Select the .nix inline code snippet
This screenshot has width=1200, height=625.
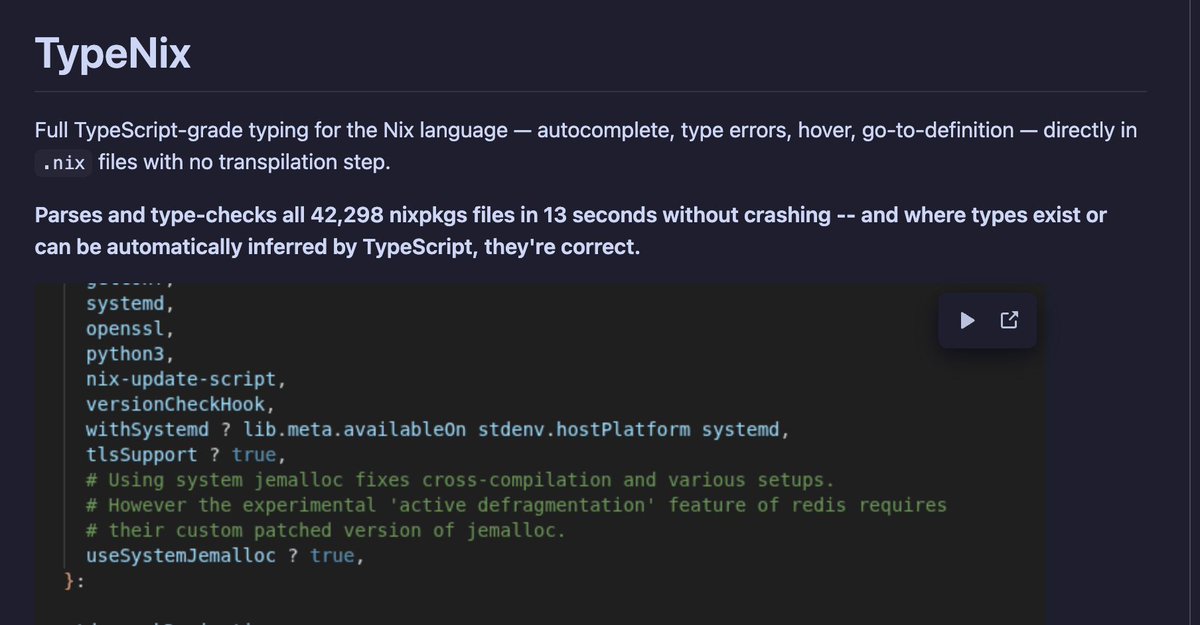pyautogui.click(x=62, y=162)
